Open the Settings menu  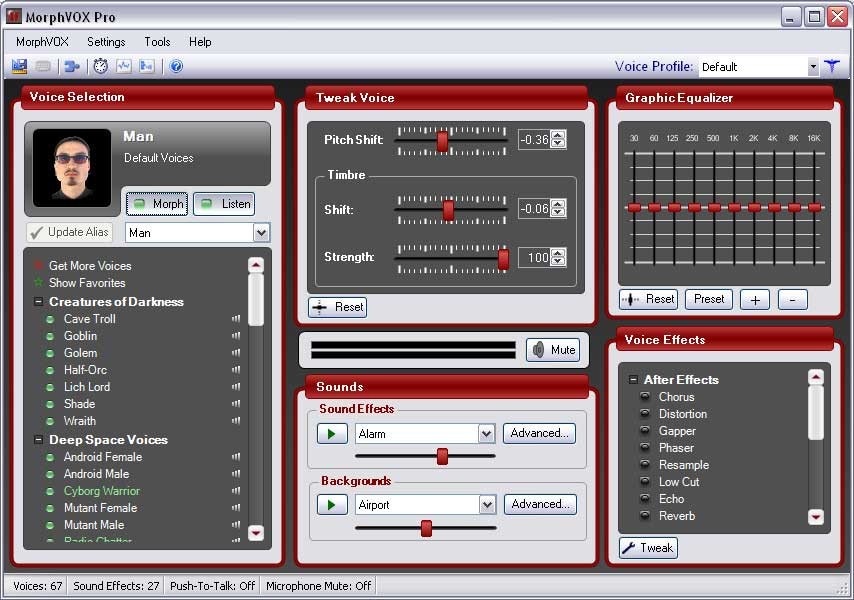(x=105, y=42)
